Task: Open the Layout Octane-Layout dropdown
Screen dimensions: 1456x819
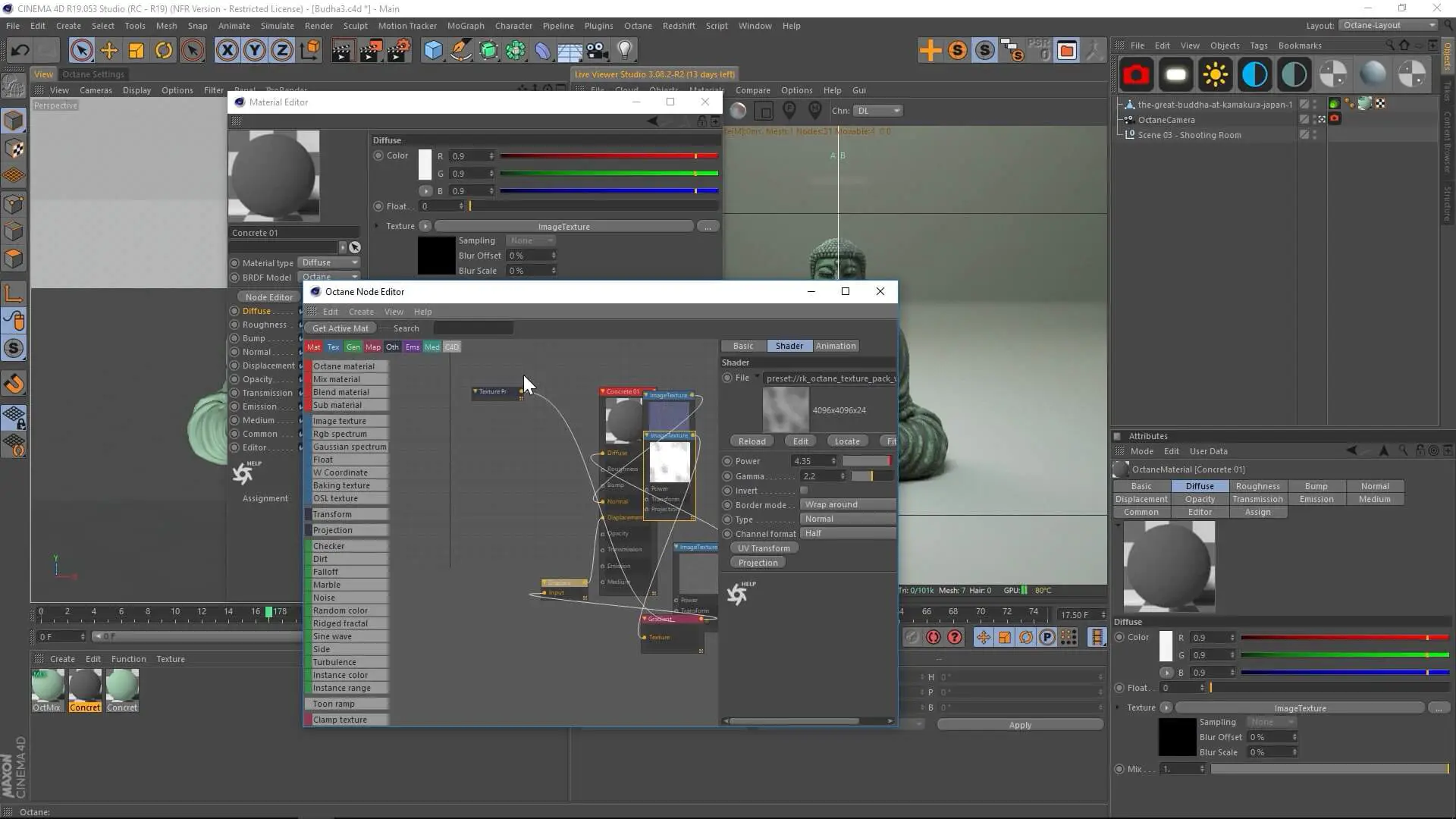Action: point(1388,25)
